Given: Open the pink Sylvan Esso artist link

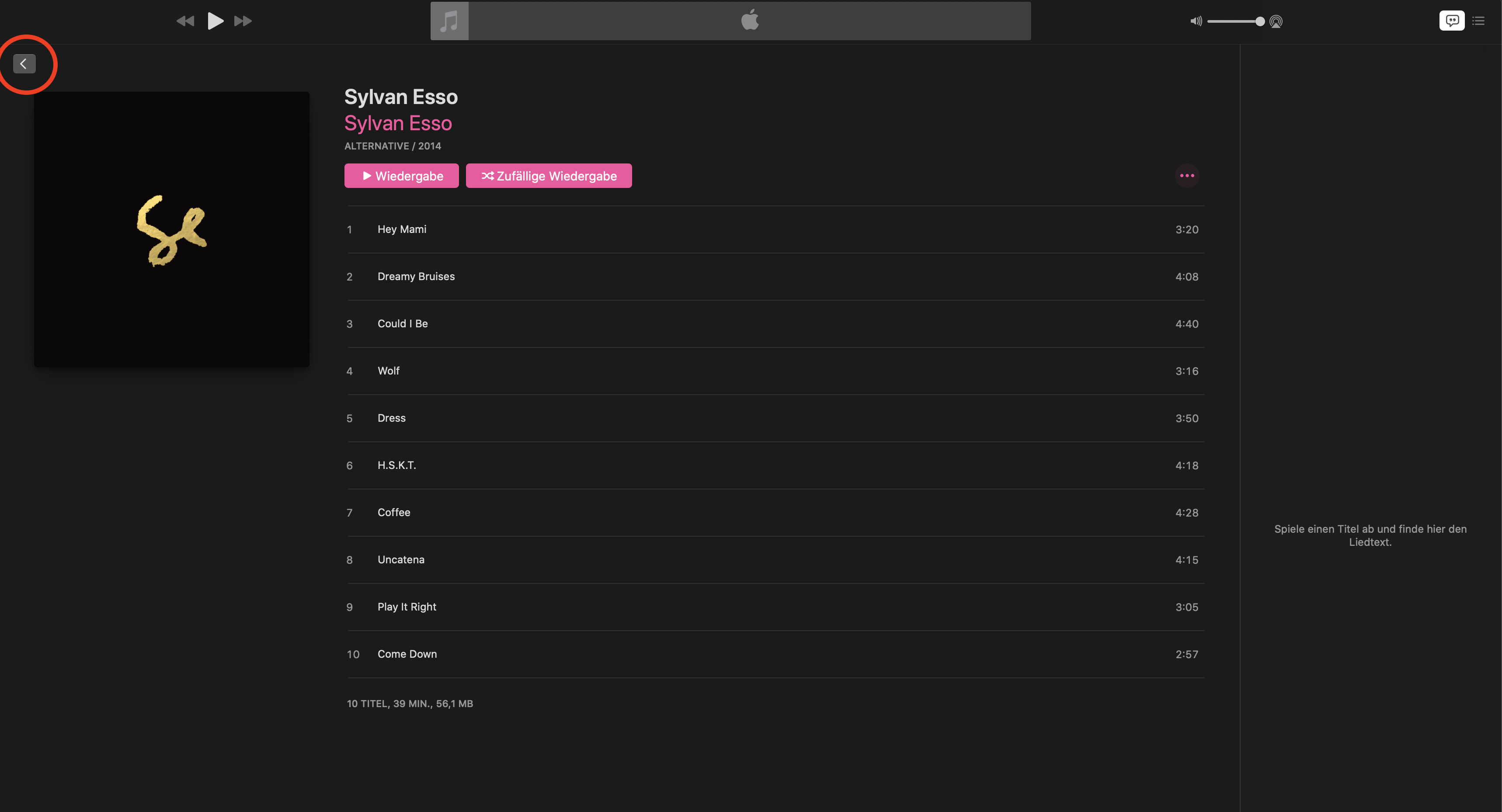Looking at the screenshot, I should (398, 124).
